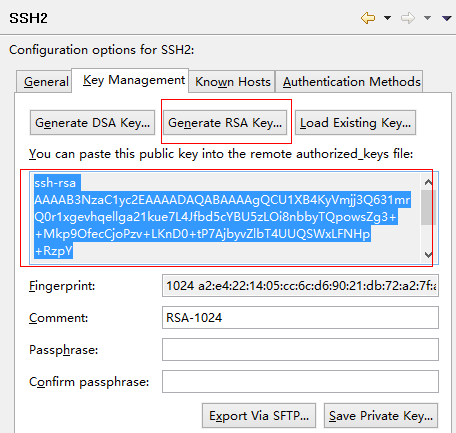Focus the Confirm passphrase input field
This screenshot has width=456, height=433.
coord(300,382)
